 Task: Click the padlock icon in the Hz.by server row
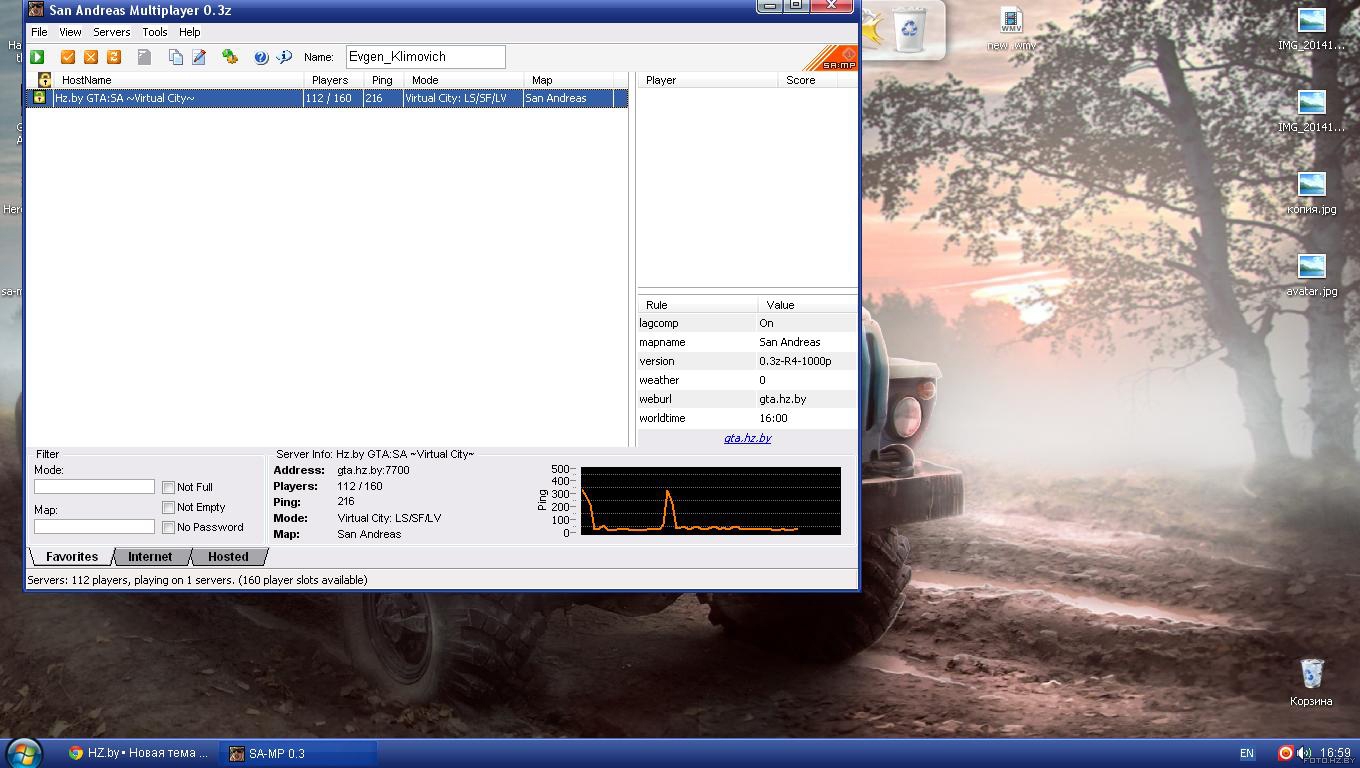coord(39,98)
